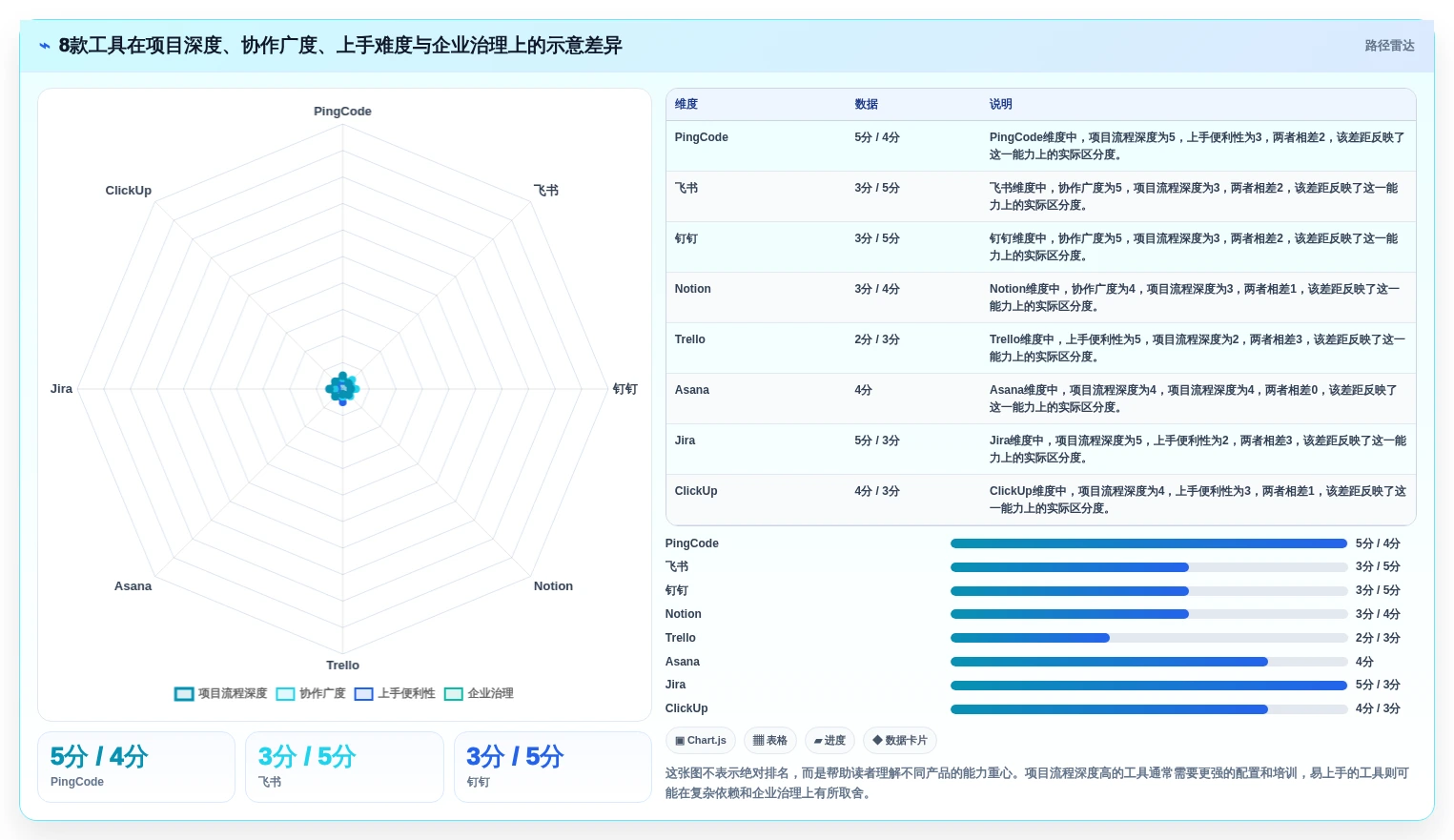Select the Notion table row name
Viewport: 1454px width, 840px height.
click(x=693, y=289)
